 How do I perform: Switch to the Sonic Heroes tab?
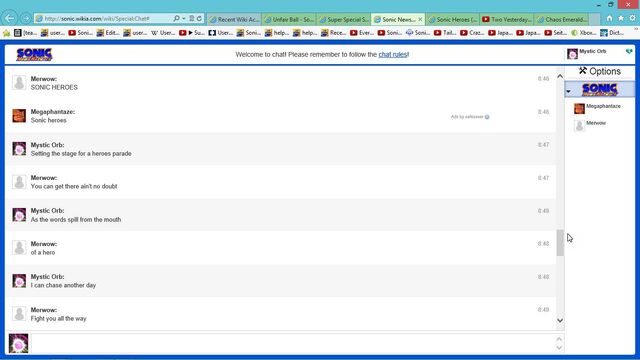(x=453, y=19)
